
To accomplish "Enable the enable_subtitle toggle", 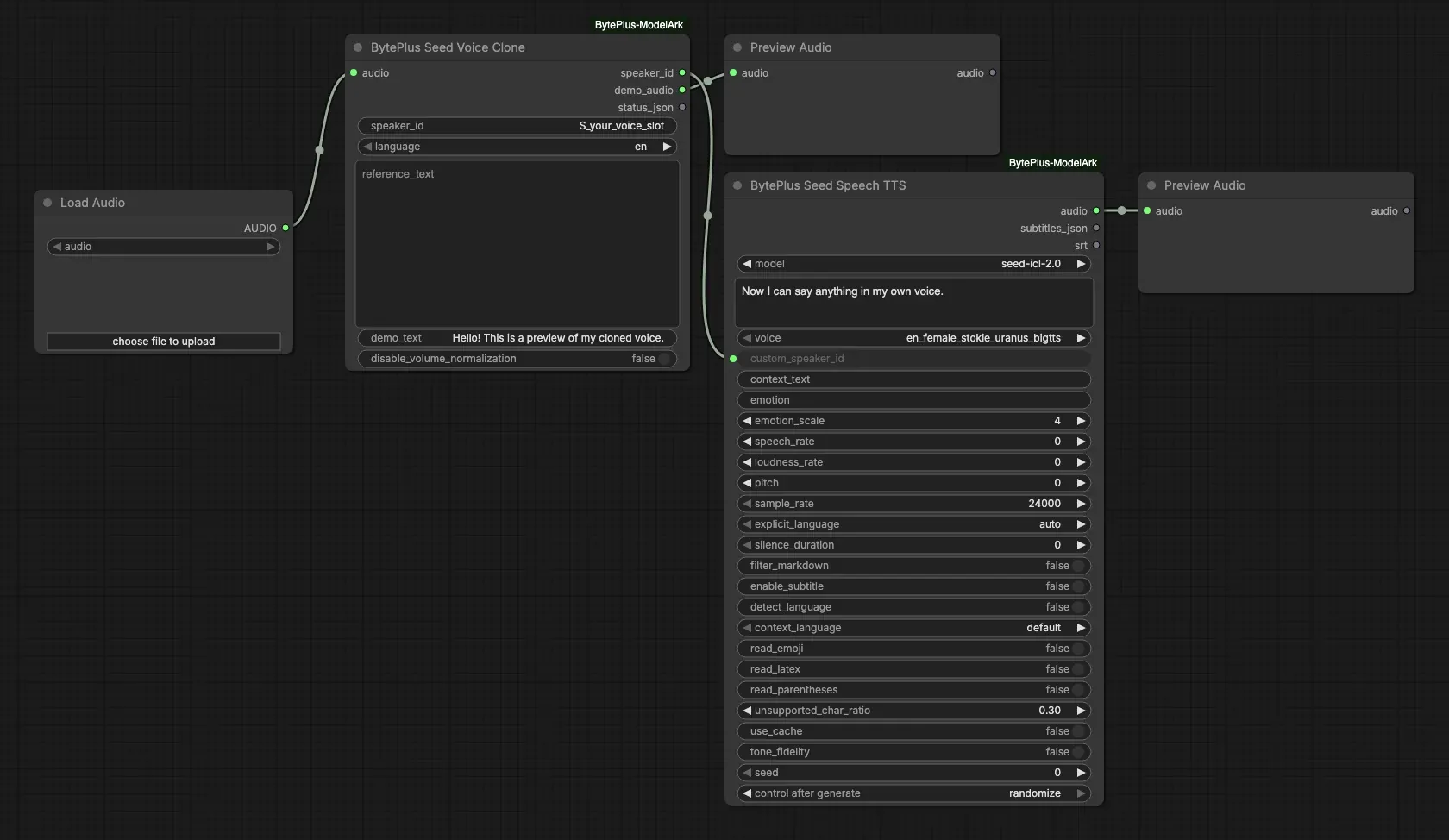I will 1079,586.
